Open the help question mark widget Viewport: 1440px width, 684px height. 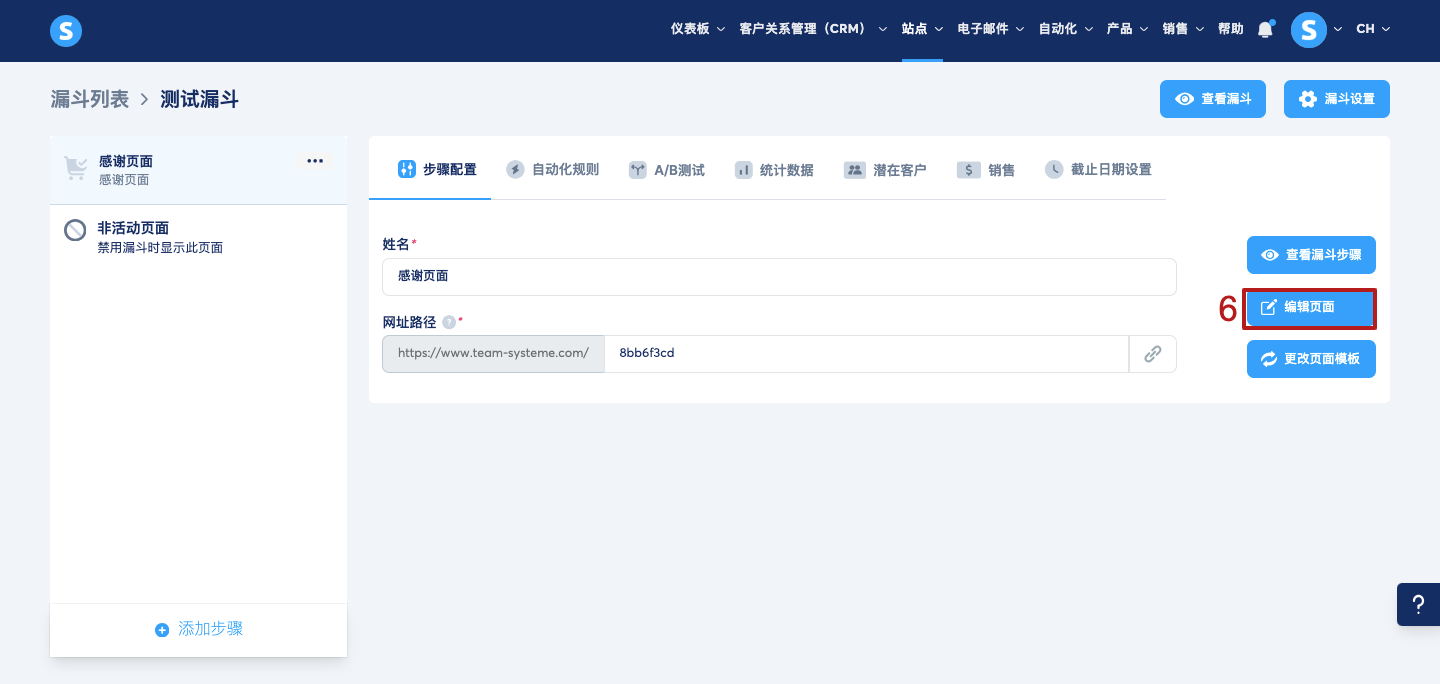click(x=1418, y=605)
